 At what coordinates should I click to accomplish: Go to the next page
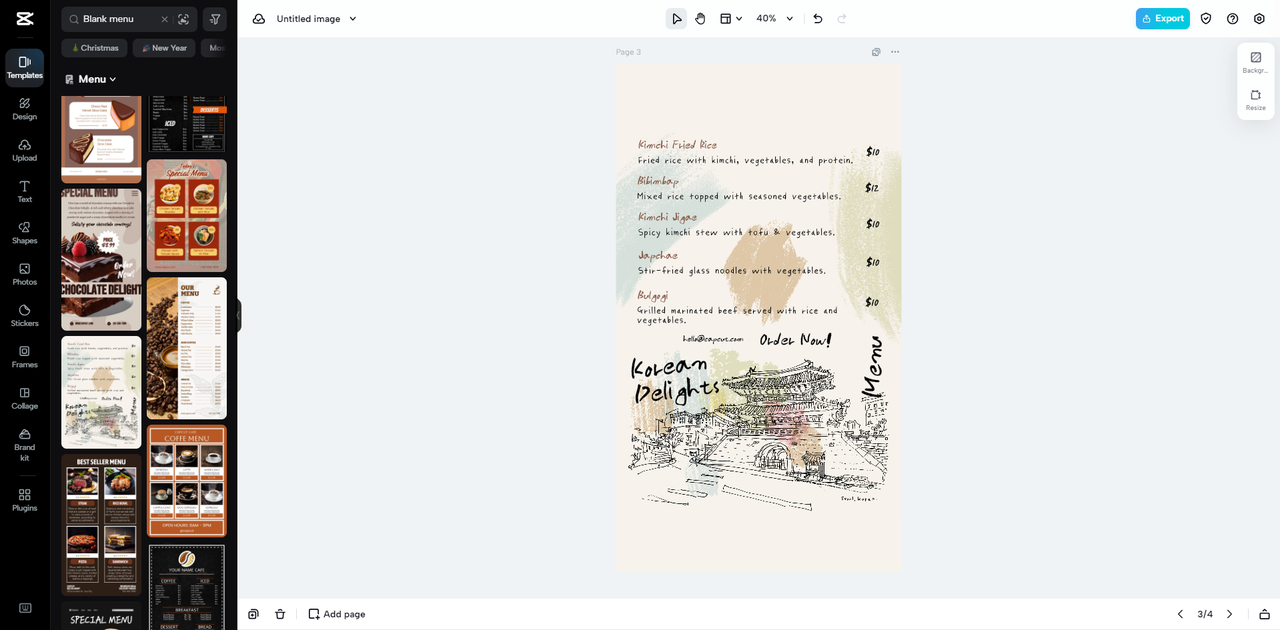[1230, 614]
